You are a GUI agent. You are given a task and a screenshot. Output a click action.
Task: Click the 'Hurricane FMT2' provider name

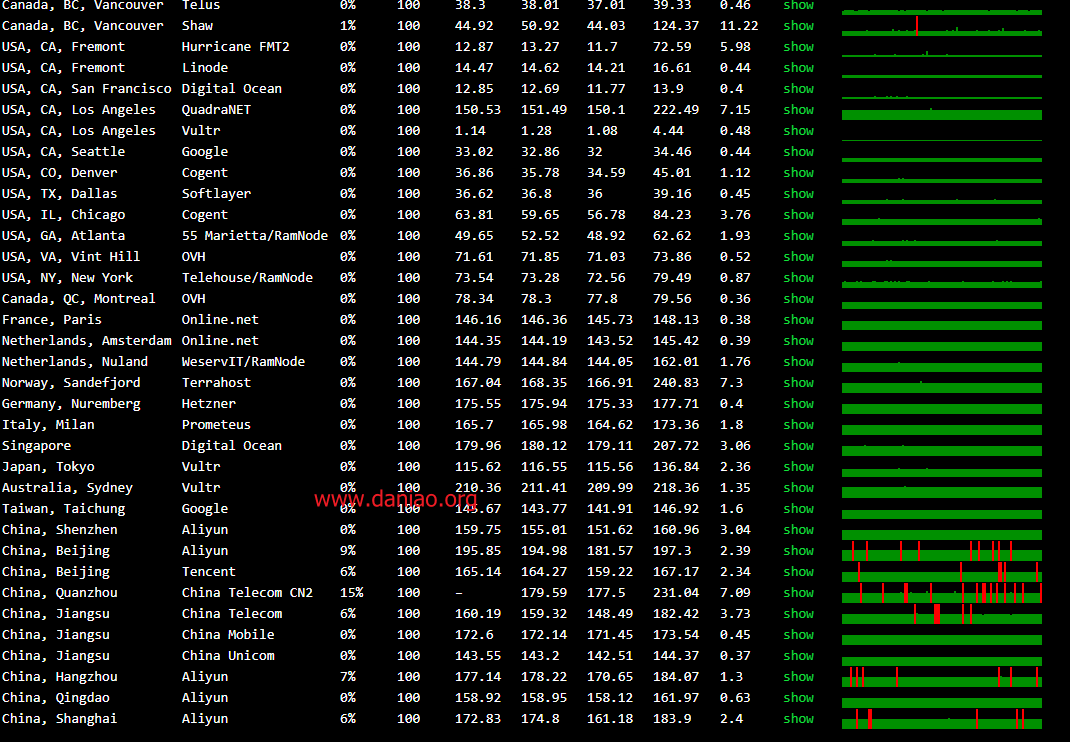click(235, 47)
